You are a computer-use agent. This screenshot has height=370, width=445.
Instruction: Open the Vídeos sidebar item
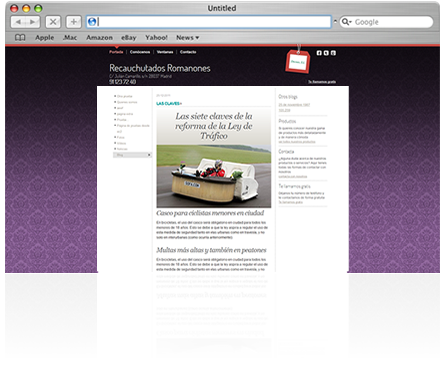point(121,143)
